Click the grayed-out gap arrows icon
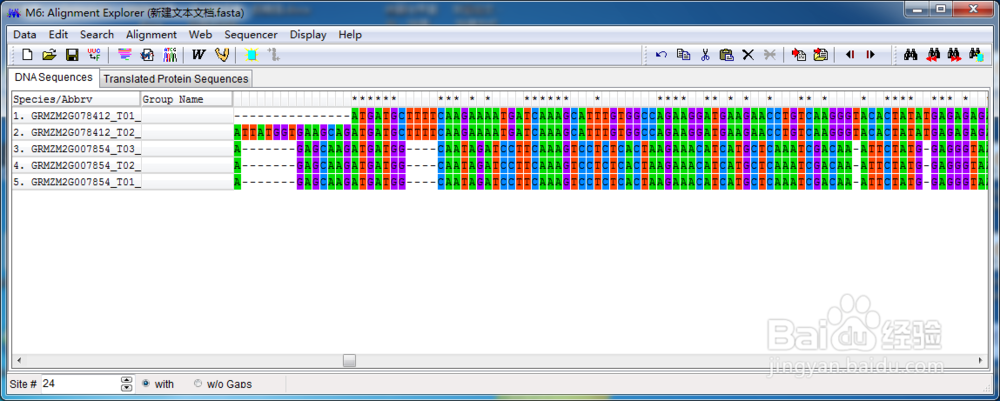1000x401 pixels. [274, 55]
